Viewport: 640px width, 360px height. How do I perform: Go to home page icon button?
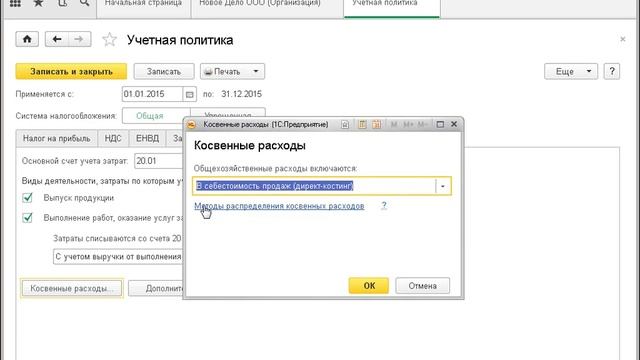pyautogui.click(x=27, y=39)
